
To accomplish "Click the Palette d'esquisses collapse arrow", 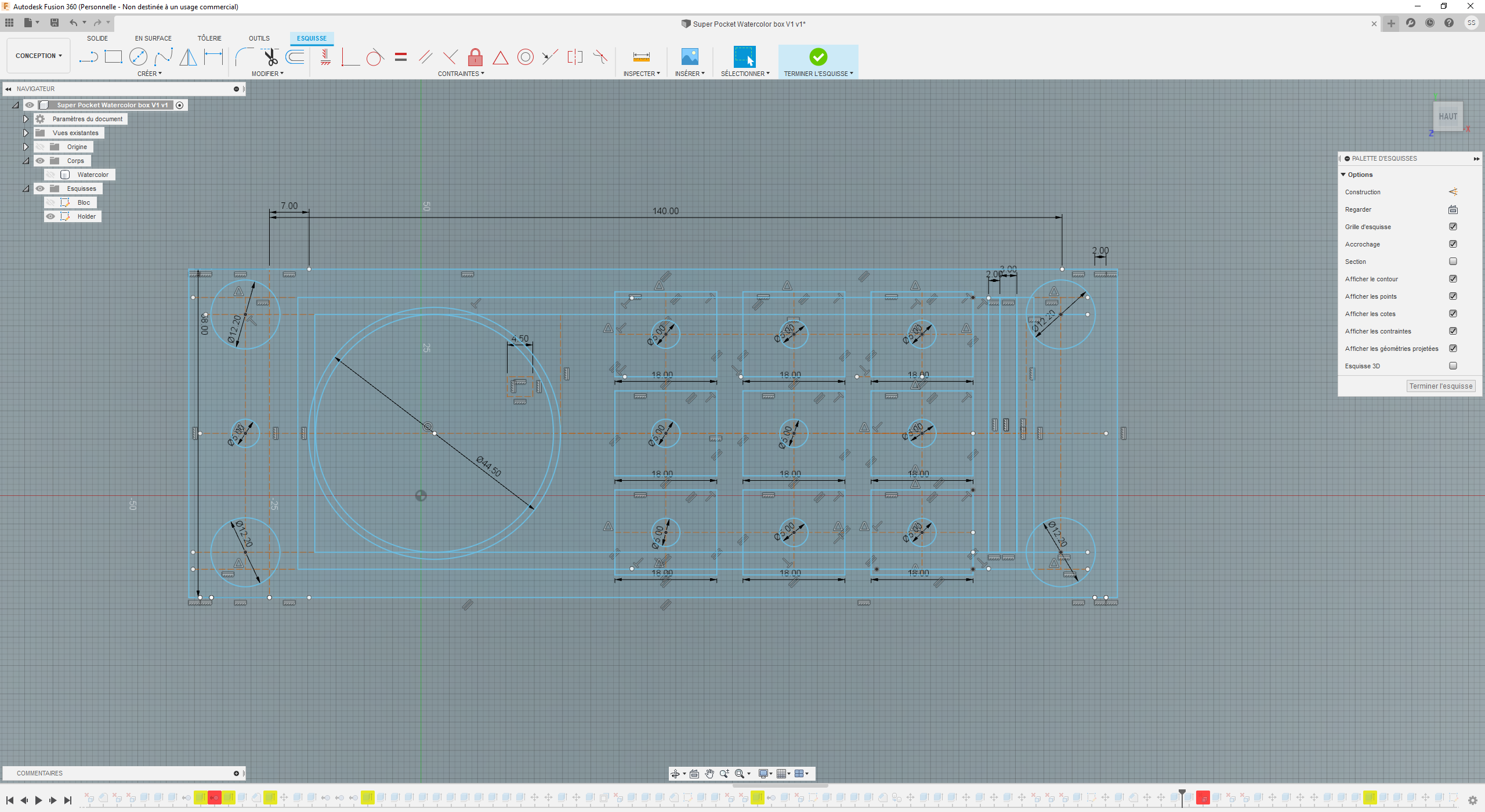I will point(1476,158).
